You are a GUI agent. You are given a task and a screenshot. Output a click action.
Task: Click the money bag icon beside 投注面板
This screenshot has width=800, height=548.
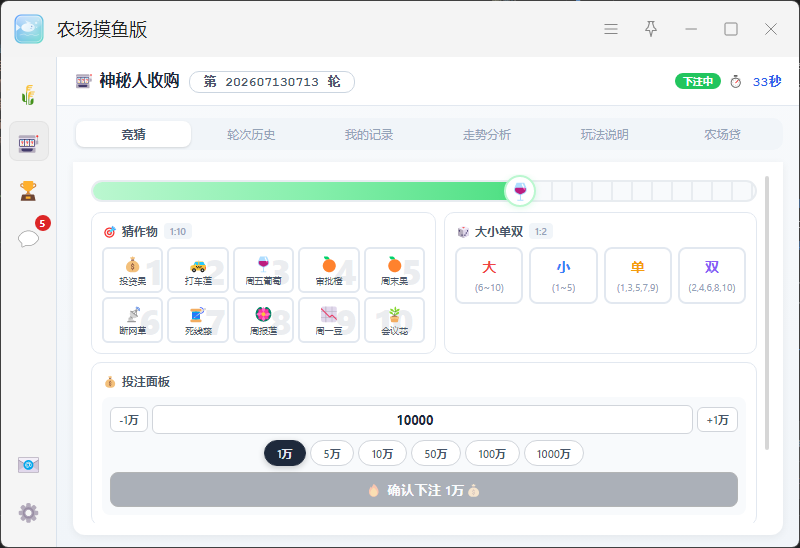pos(110,382)
